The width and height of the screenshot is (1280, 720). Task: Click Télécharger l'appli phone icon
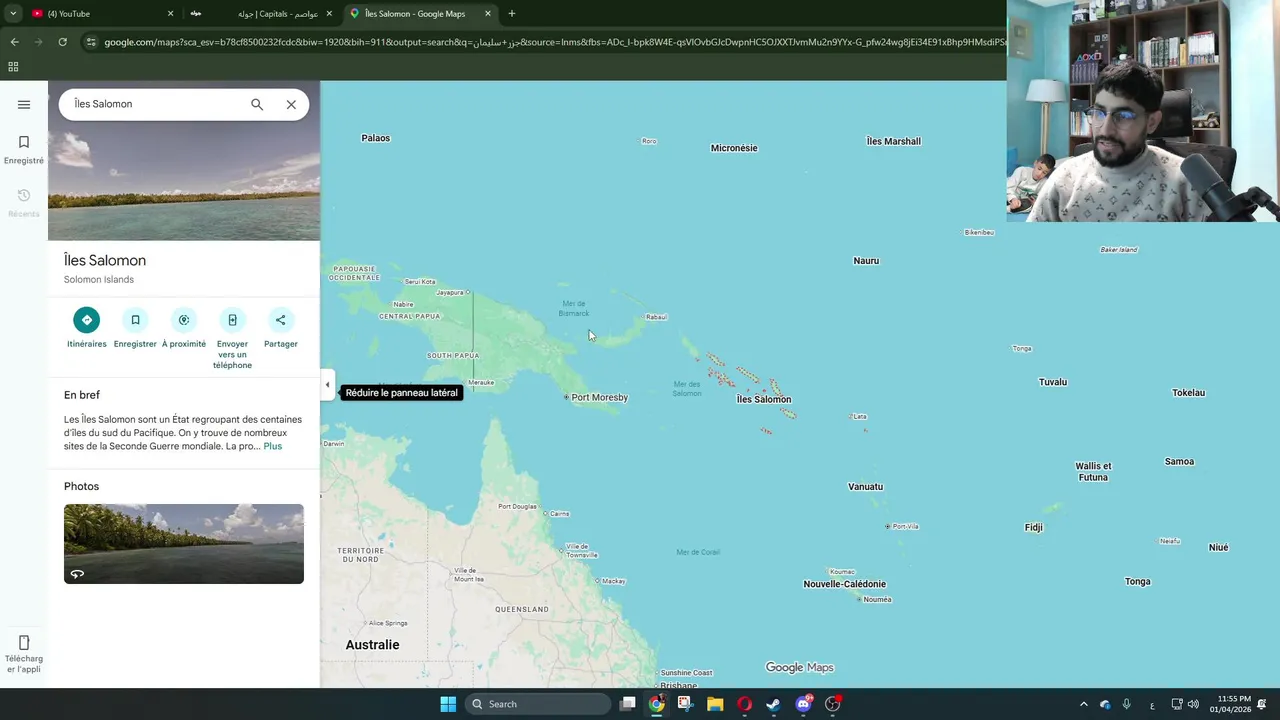coord(24,642)
